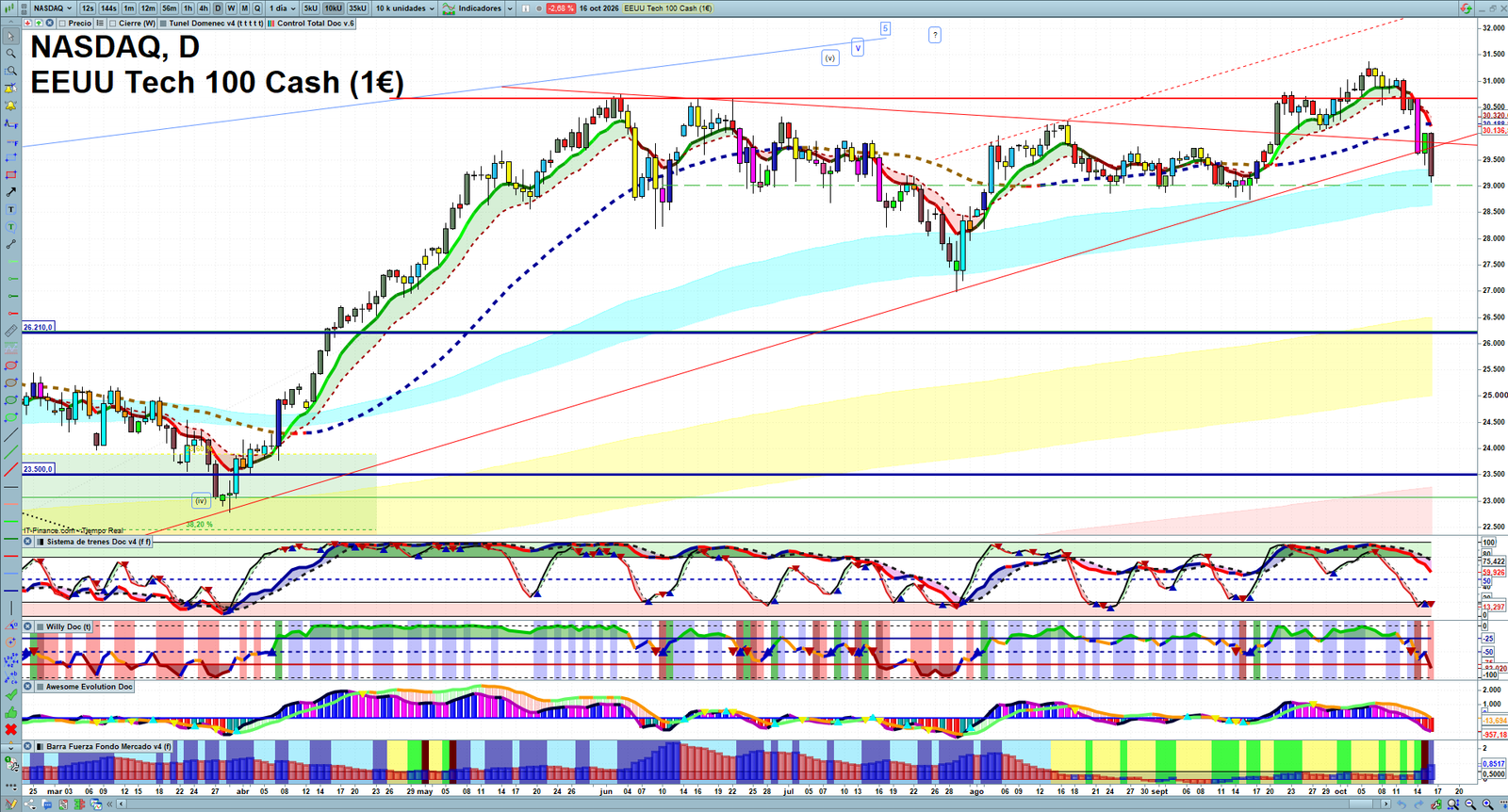Toggle the Cierre (W) checkbox
Viewport: 1508px width, 812px height.
click(x=113, y=24)
